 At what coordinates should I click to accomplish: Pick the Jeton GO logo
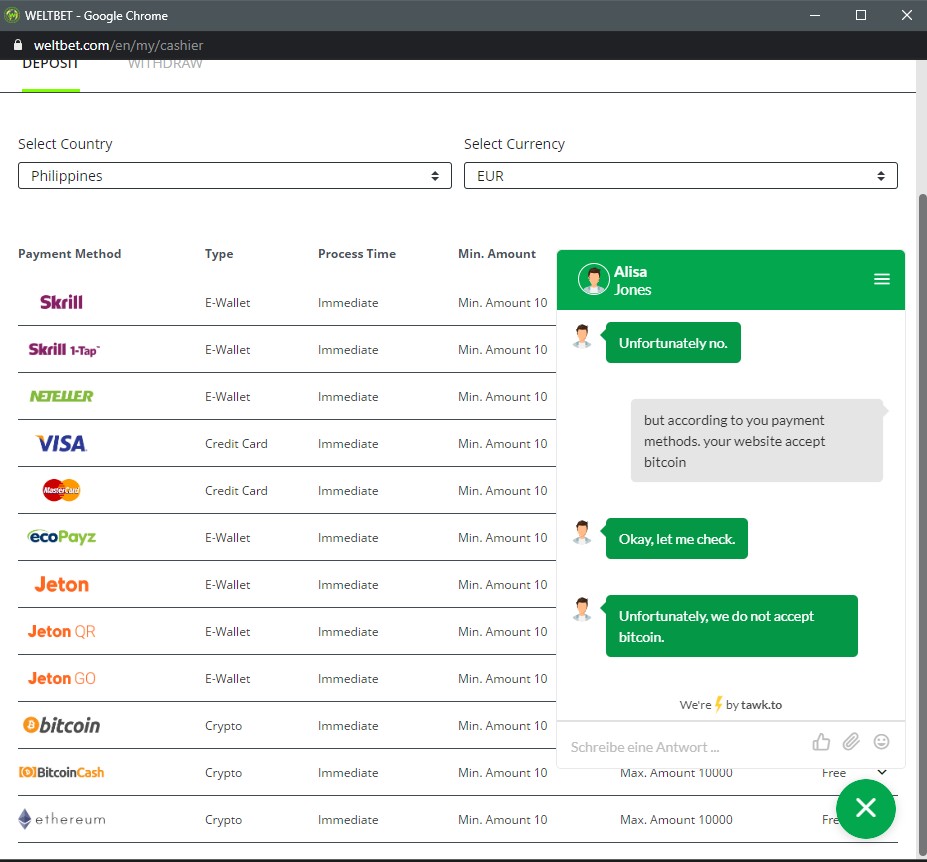pyautogui.click(x=61, y=678)
